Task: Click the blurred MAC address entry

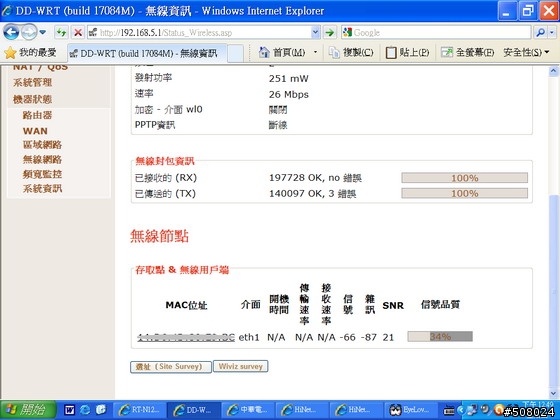Action: [x=186, y=337]
